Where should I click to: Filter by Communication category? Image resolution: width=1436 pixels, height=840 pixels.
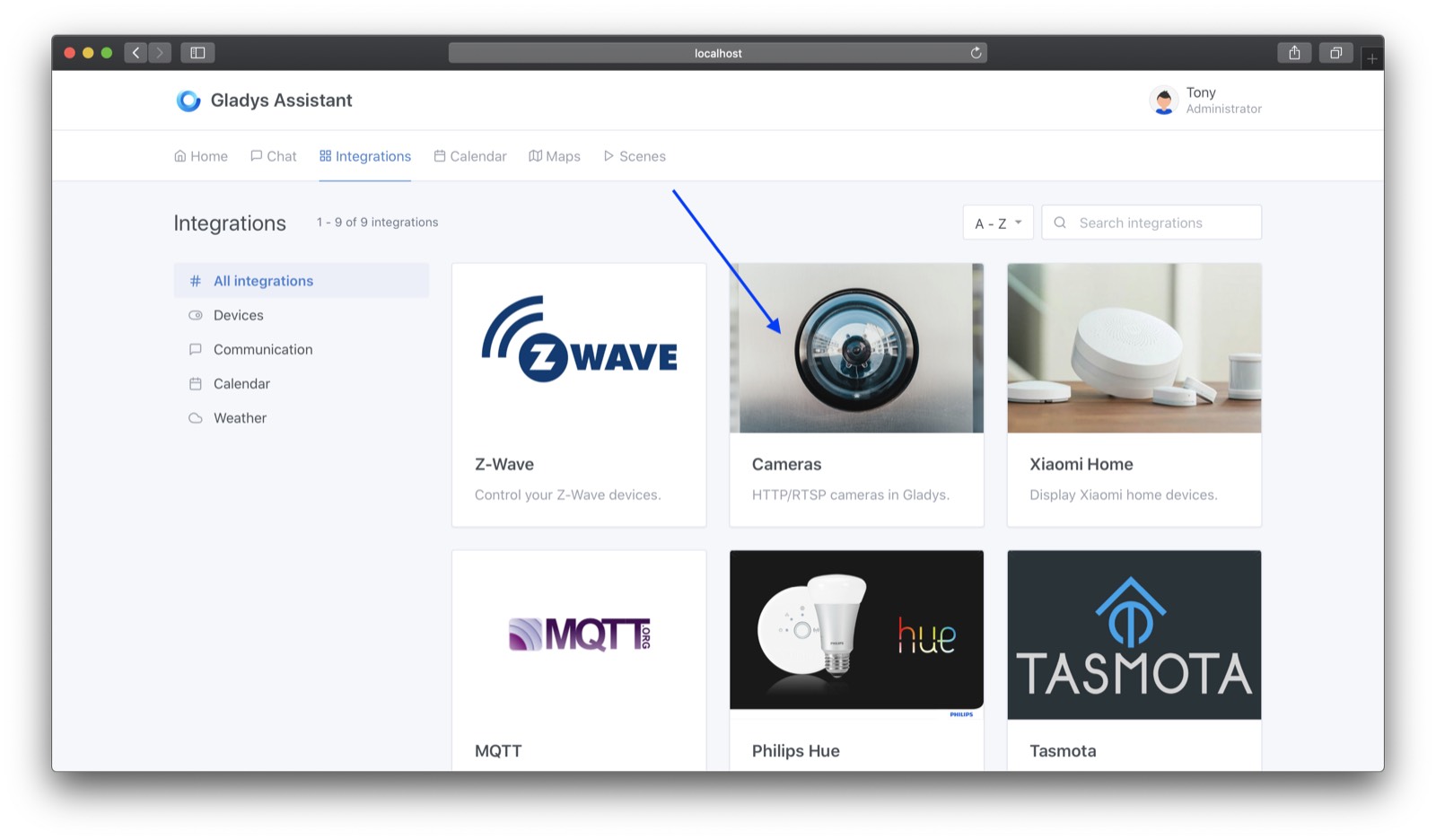(262, 349)
